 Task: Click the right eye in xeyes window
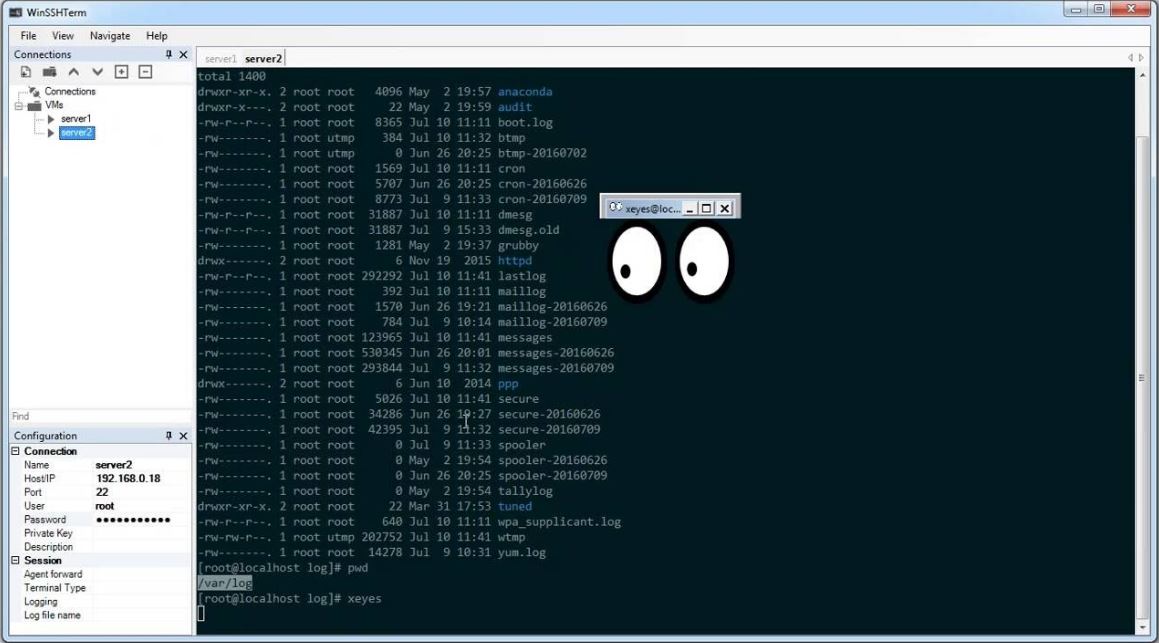point(704,262)
